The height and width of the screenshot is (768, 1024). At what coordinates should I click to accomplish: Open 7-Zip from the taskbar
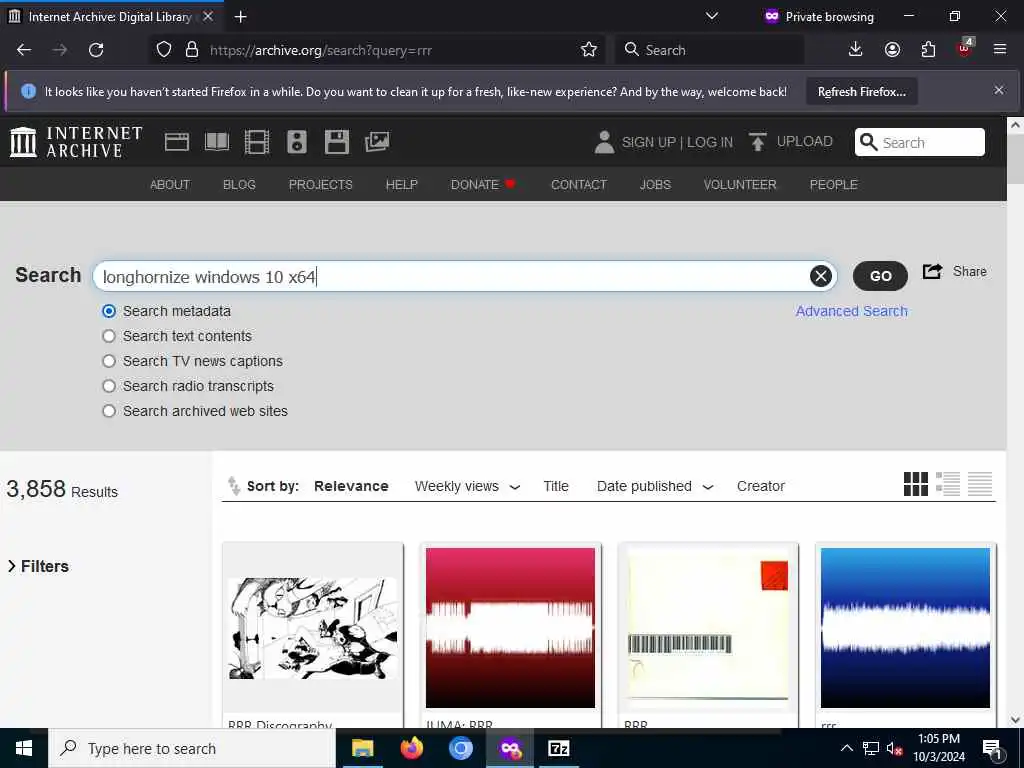pos(558,748)
